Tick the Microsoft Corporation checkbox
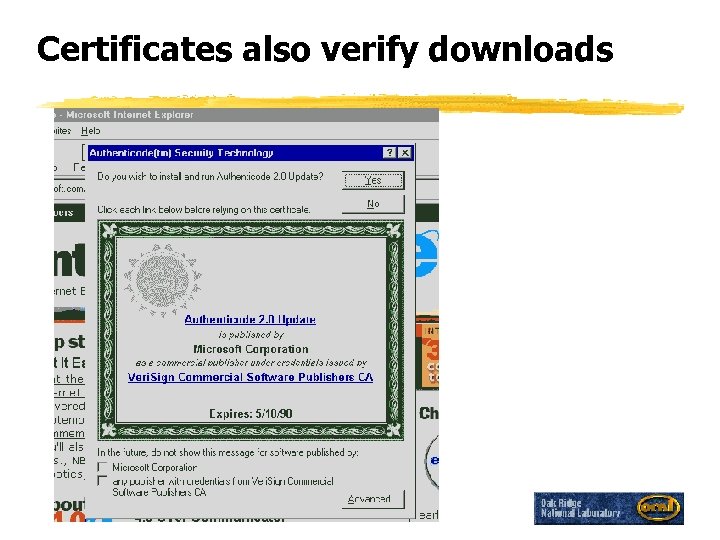Image resolution: width=720 pixels, height=540 pixels. tap(103, 467)
